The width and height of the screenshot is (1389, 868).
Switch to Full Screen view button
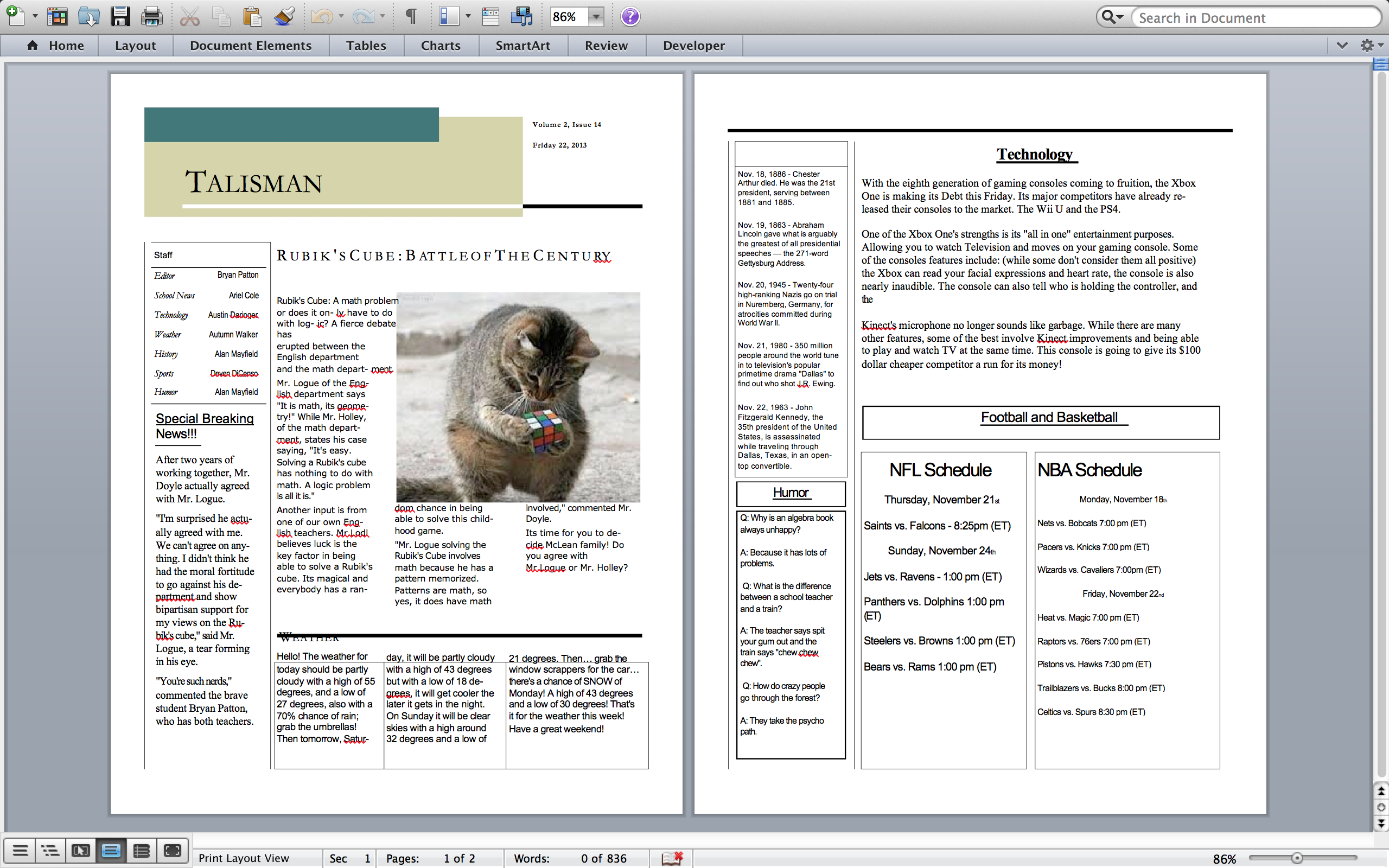click(172, 850)
